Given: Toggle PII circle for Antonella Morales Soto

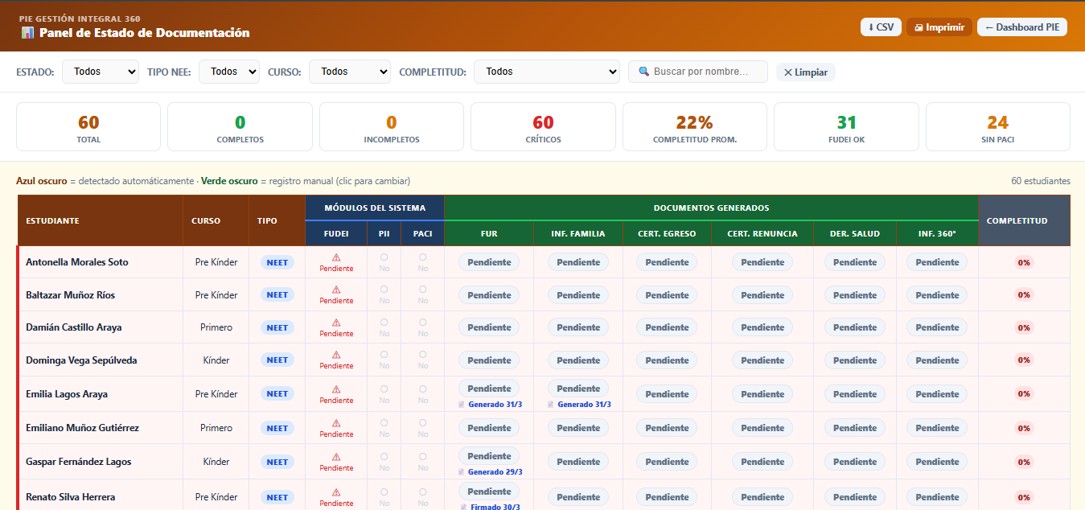Looking at the screenshot, I should pos(384,257).
